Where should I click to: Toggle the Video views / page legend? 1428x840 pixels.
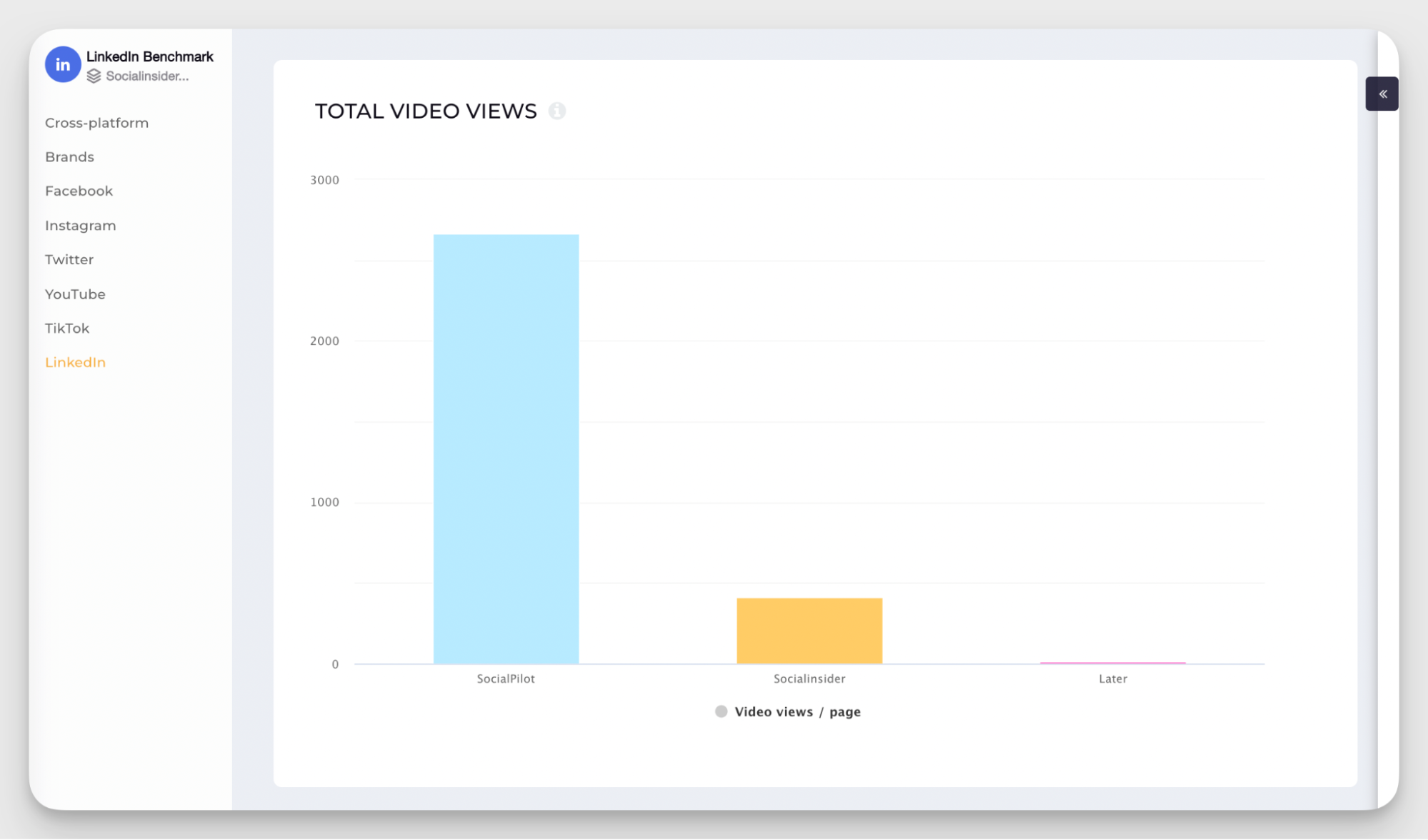pyautogui.click(x=788, y=712)
